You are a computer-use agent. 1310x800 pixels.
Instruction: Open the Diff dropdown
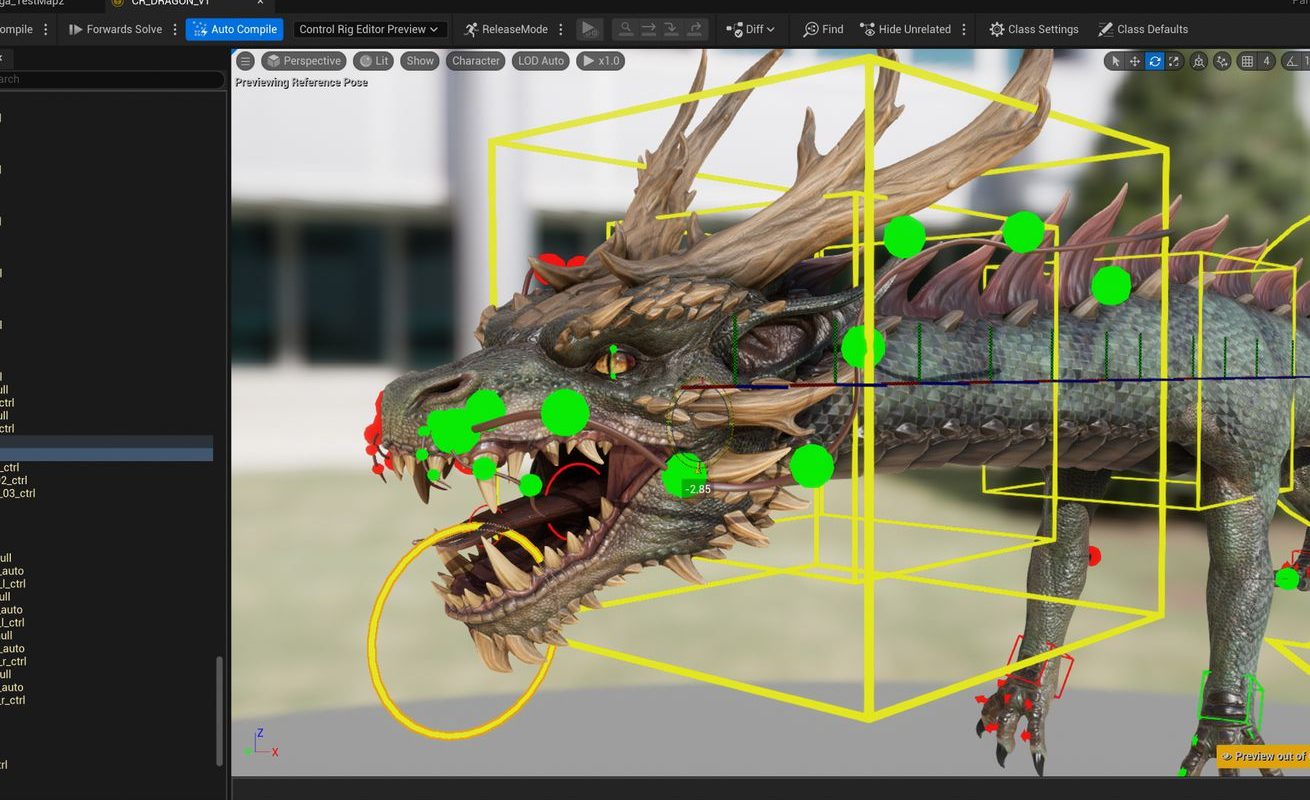[x=751, y=29]
